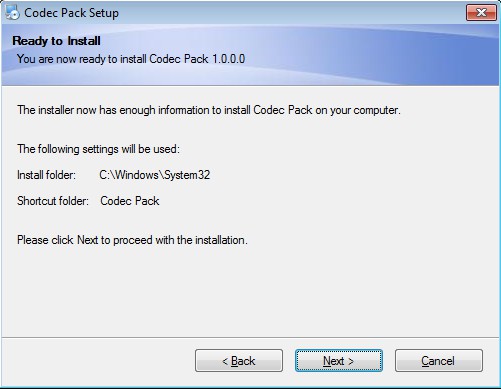Click the "Install folder:" label

click(x=46, y=175)
